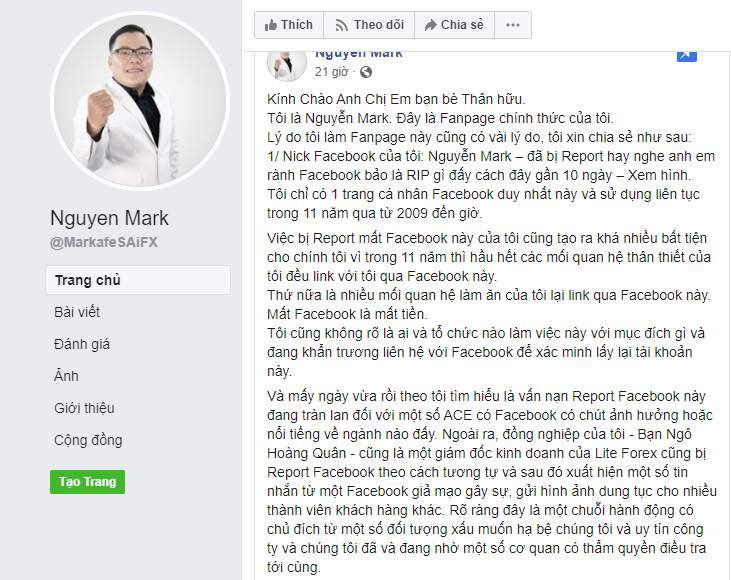Open the three-dots more options menu
Screen dimensions: 731x580
coord(513,25)
